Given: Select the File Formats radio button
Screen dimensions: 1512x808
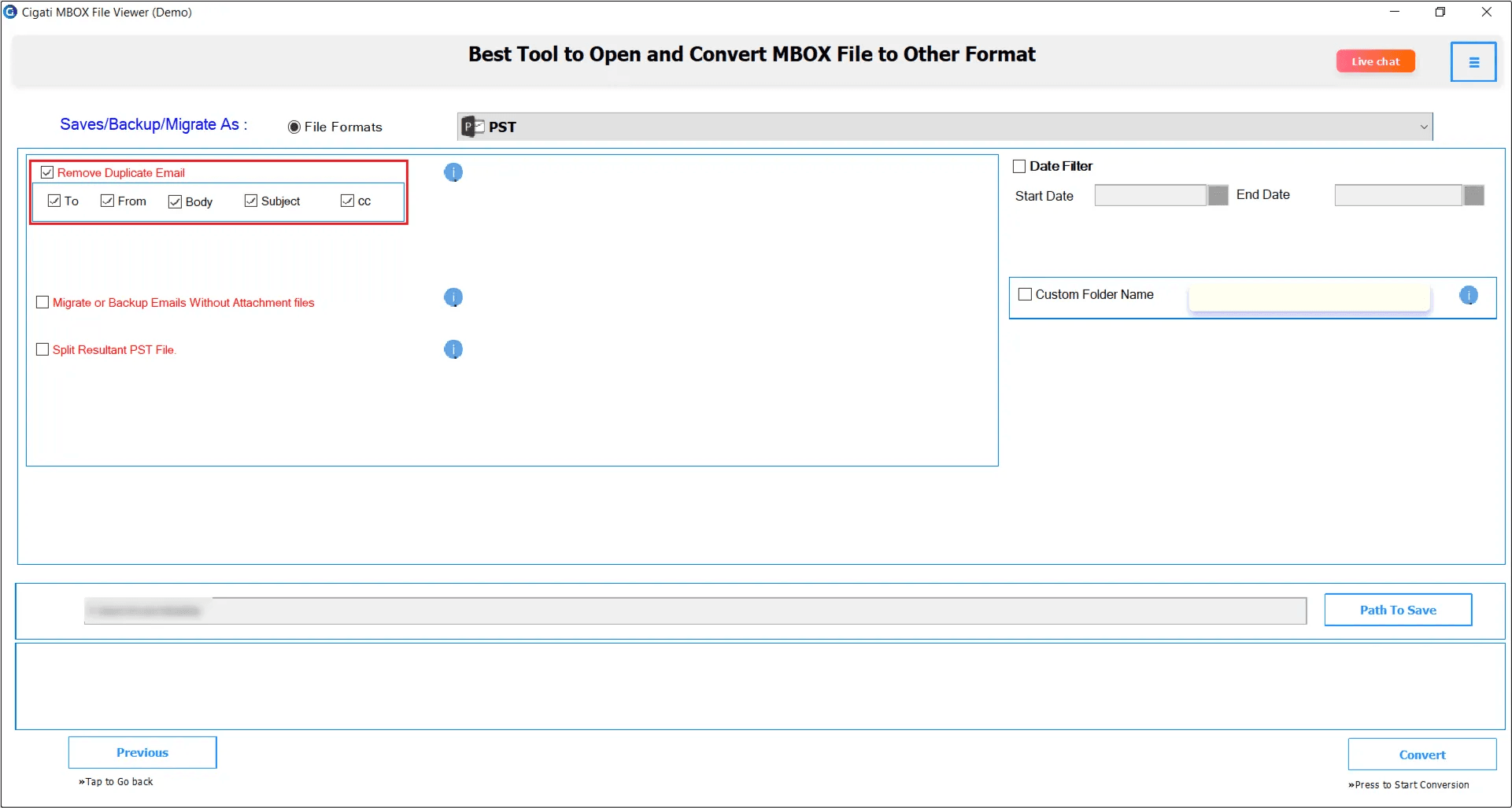Looking at the screenshot, I should click(x=294, y=127).
